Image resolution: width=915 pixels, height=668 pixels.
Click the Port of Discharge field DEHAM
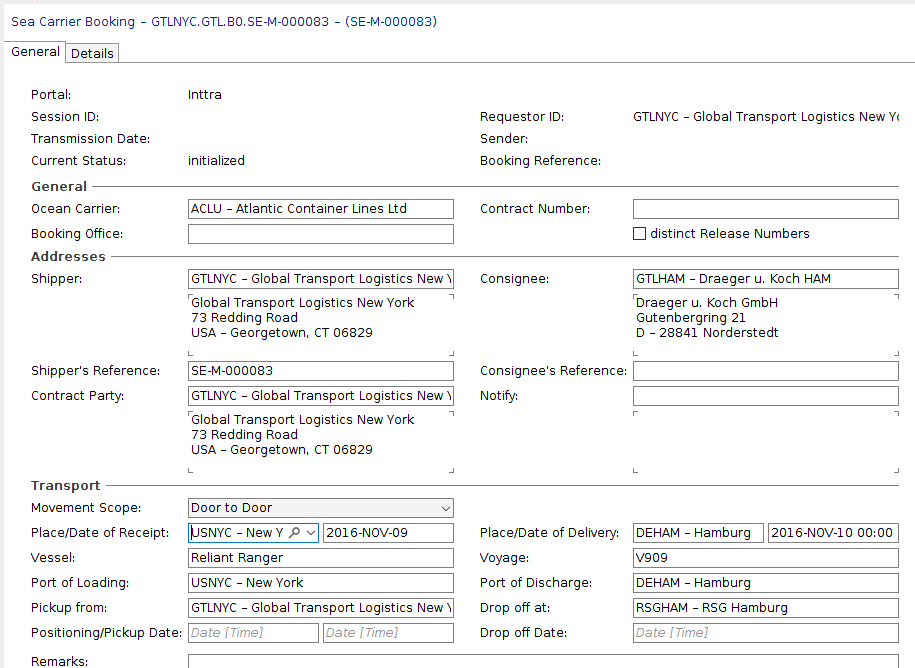[x=765, y=582]
